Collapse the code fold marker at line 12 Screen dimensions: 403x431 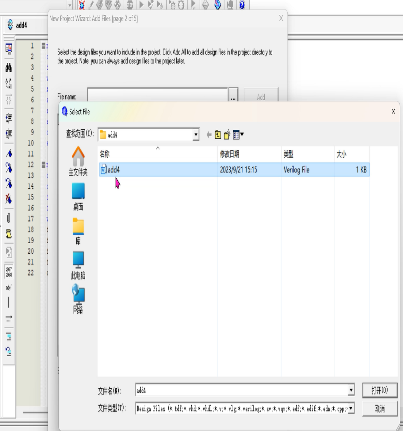pos(43,165)
